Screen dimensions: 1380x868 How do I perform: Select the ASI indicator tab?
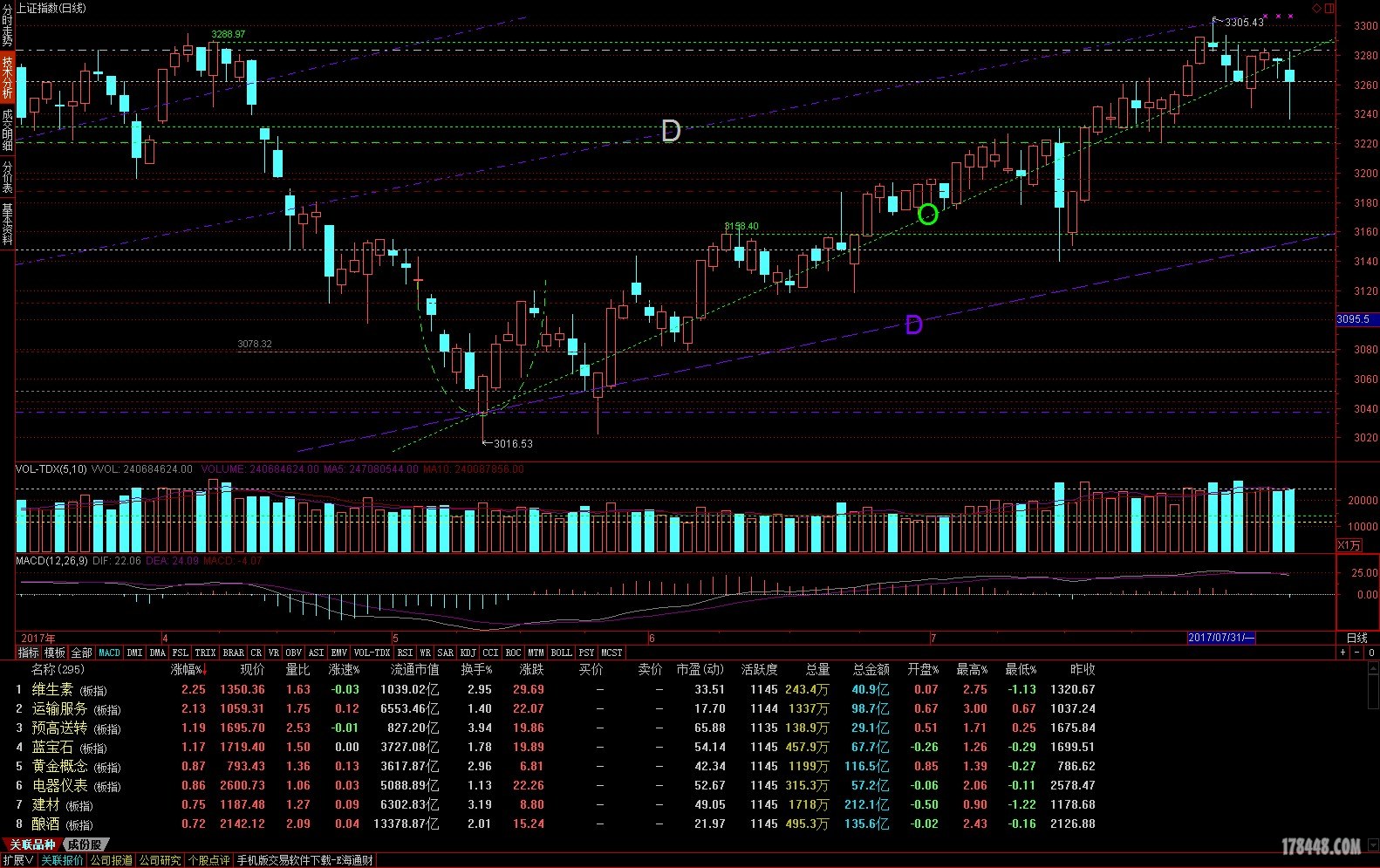(316, 653)
